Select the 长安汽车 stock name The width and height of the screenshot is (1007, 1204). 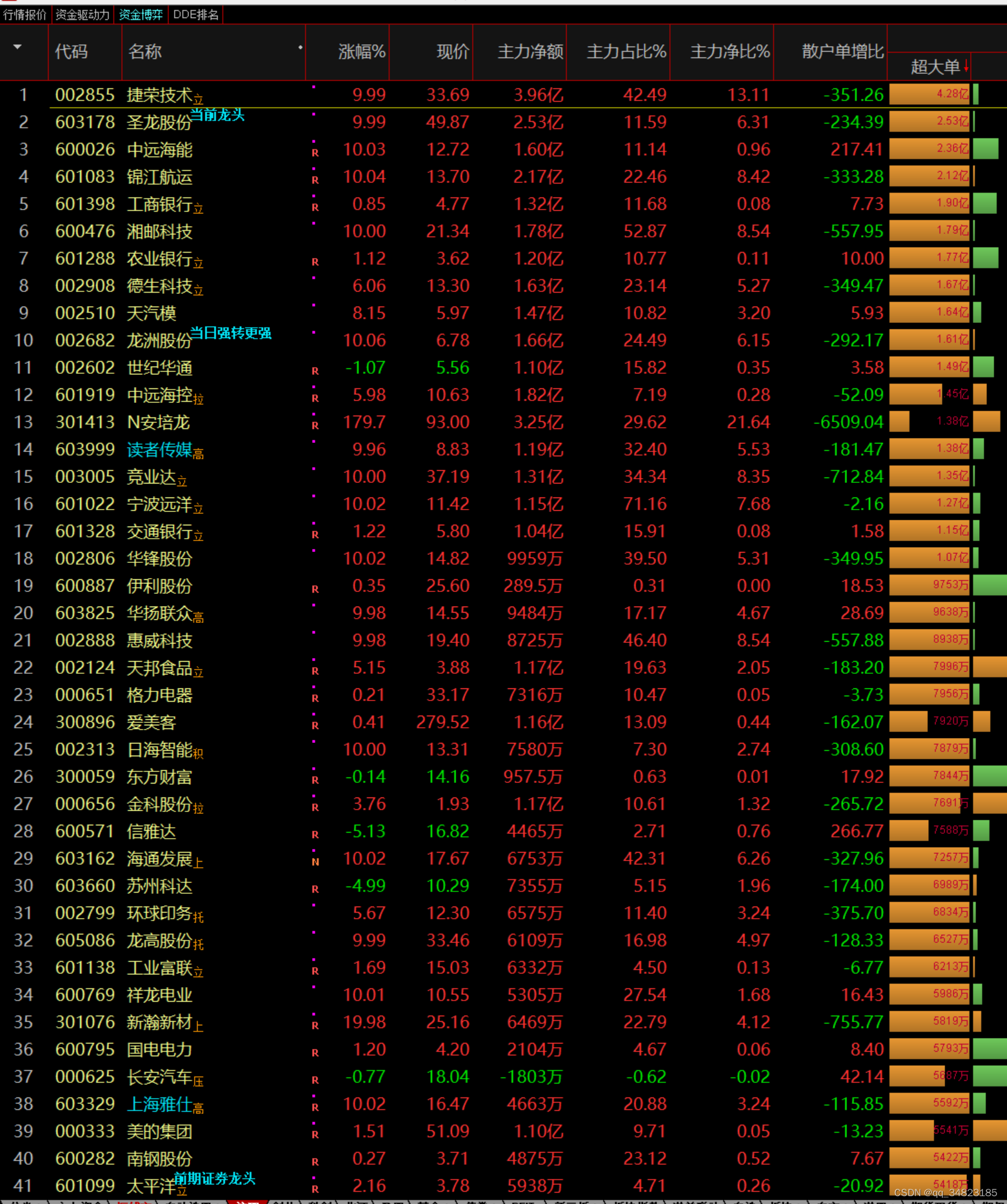click(159, 1077)
